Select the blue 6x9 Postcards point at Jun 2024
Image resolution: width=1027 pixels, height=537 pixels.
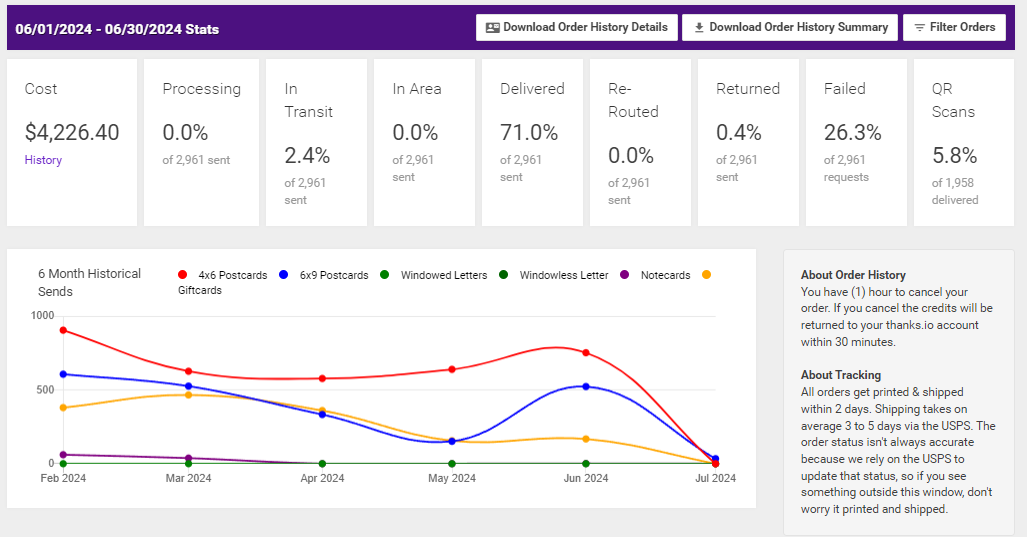click(586, 386)
